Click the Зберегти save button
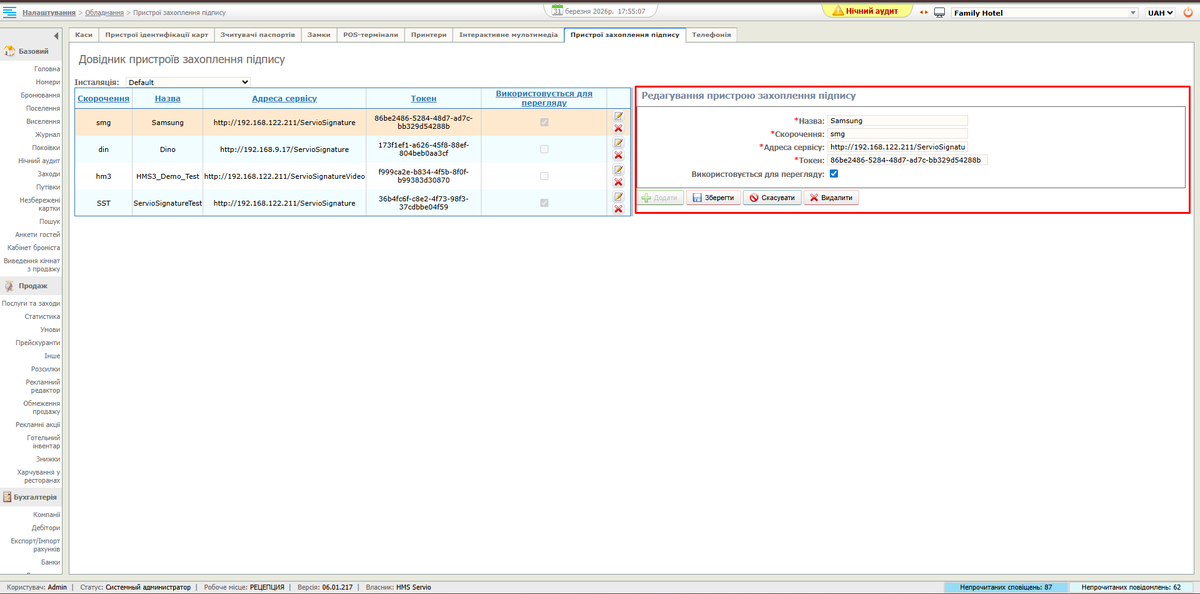This screenshot has height=594, width=1200. click(x=713, y=198)
